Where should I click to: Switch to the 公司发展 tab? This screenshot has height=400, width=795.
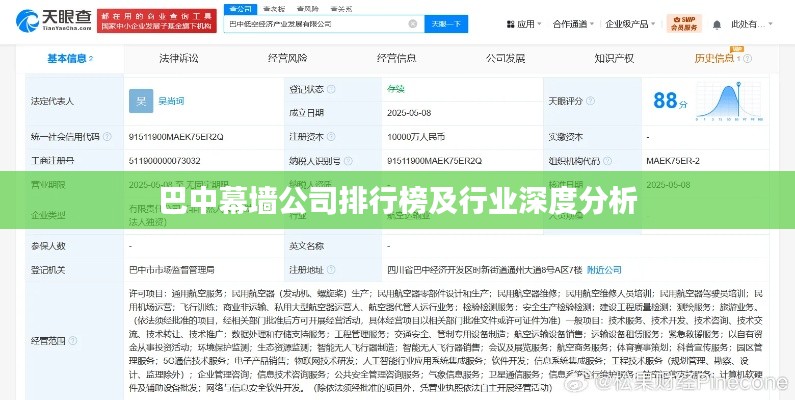coord(505,58)
